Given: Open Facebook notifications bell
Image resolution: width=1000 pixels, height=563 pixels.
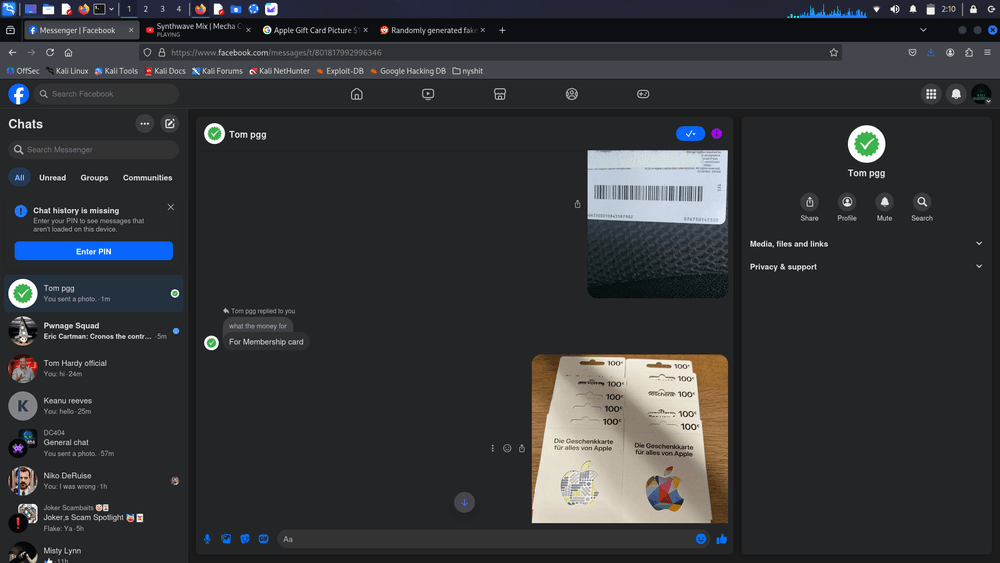Looking at the screenshot, I should click(x=956, y=94).
